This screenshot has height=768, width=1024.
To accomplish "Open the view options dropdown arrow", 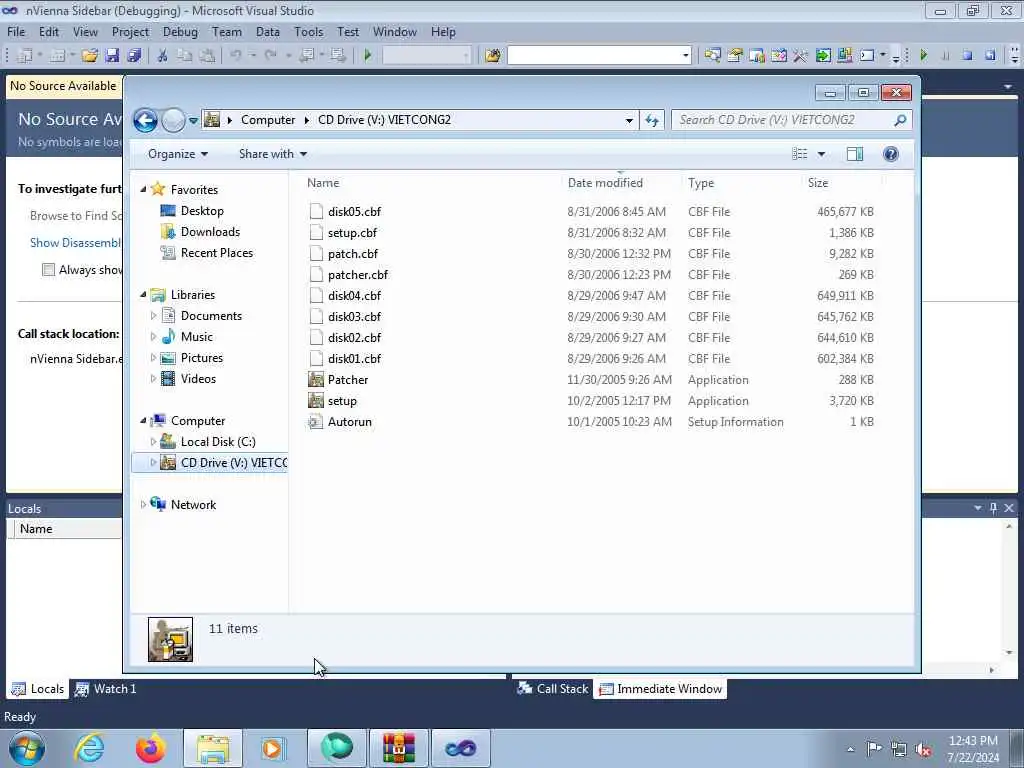I will point(822,153).
